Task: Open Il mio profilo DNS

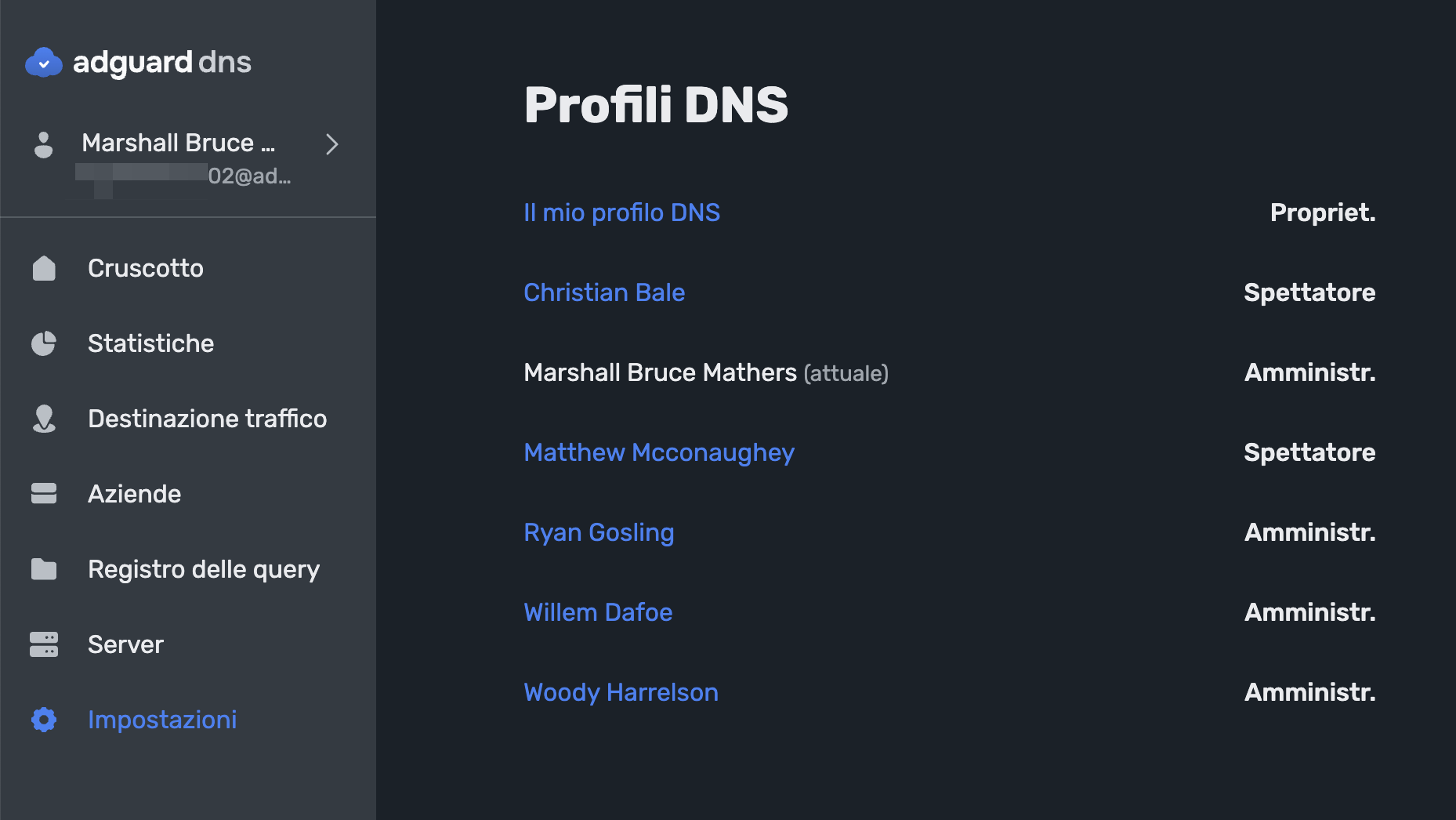Action: click(x=621, y=212)
